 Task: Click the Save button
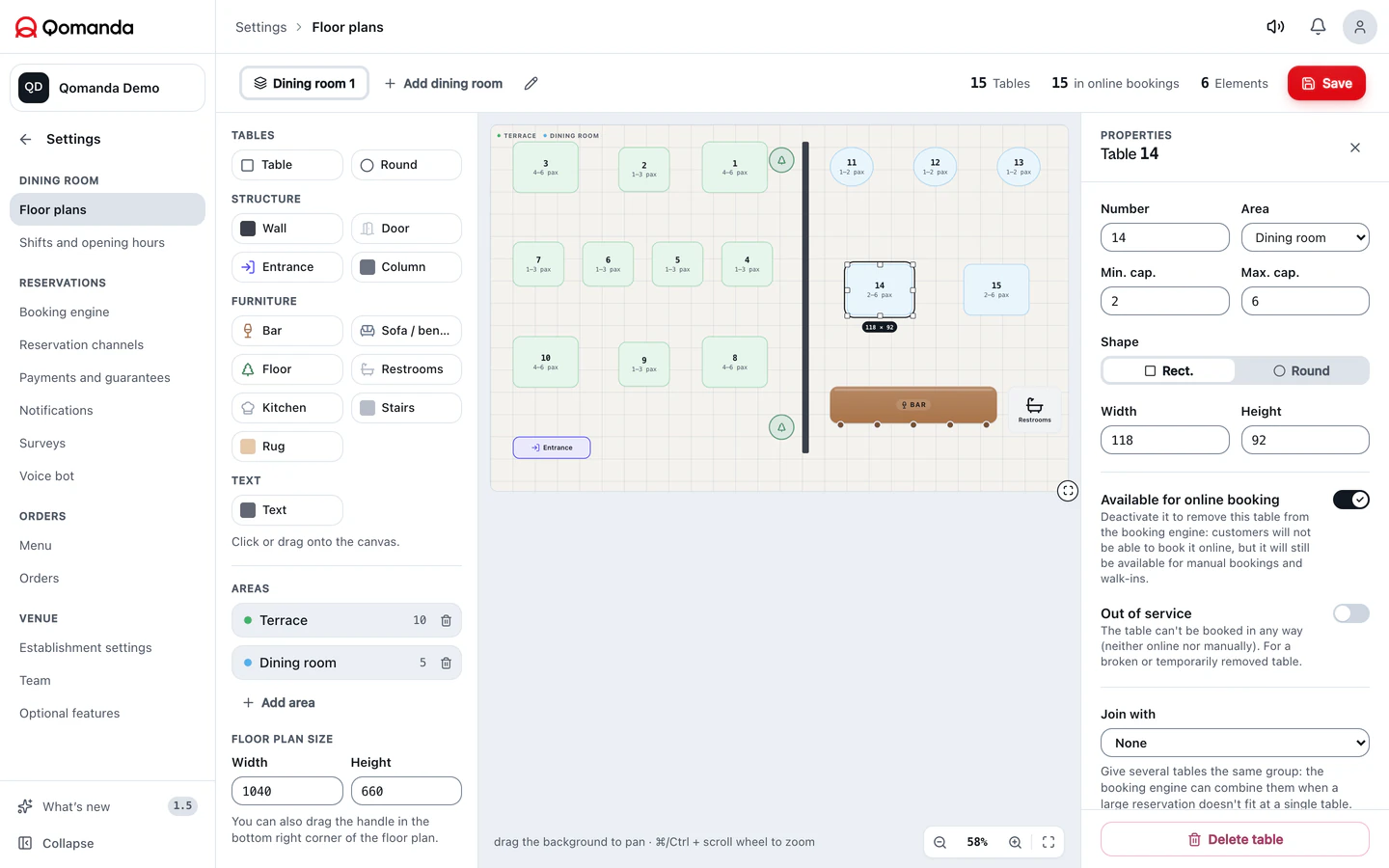pos(1326,84)
